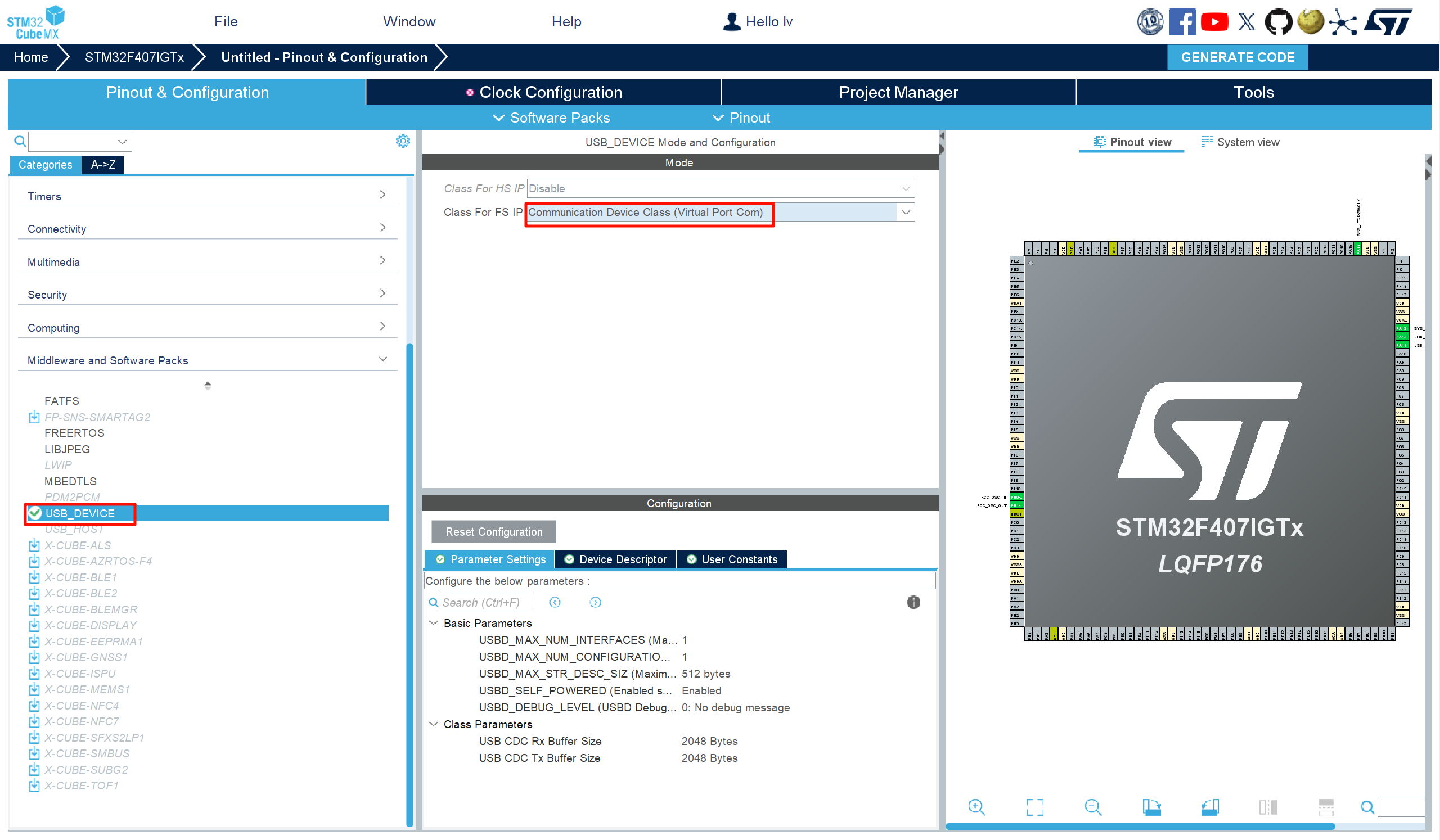The height and width of the screenshot is (840, 1440).
Task: Collapse the Basic Parameters group
Action: tap(434, 623)
